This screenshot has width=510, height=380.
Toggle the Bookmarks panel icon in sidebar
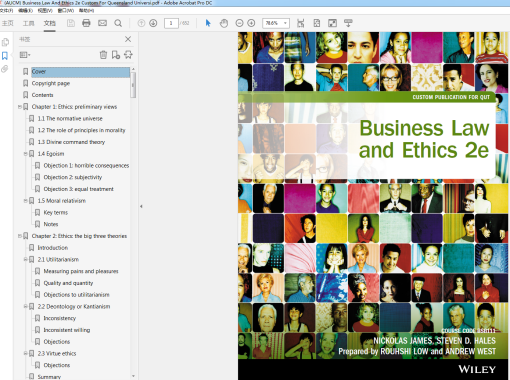pyautogui.click(x=5, y=56)
